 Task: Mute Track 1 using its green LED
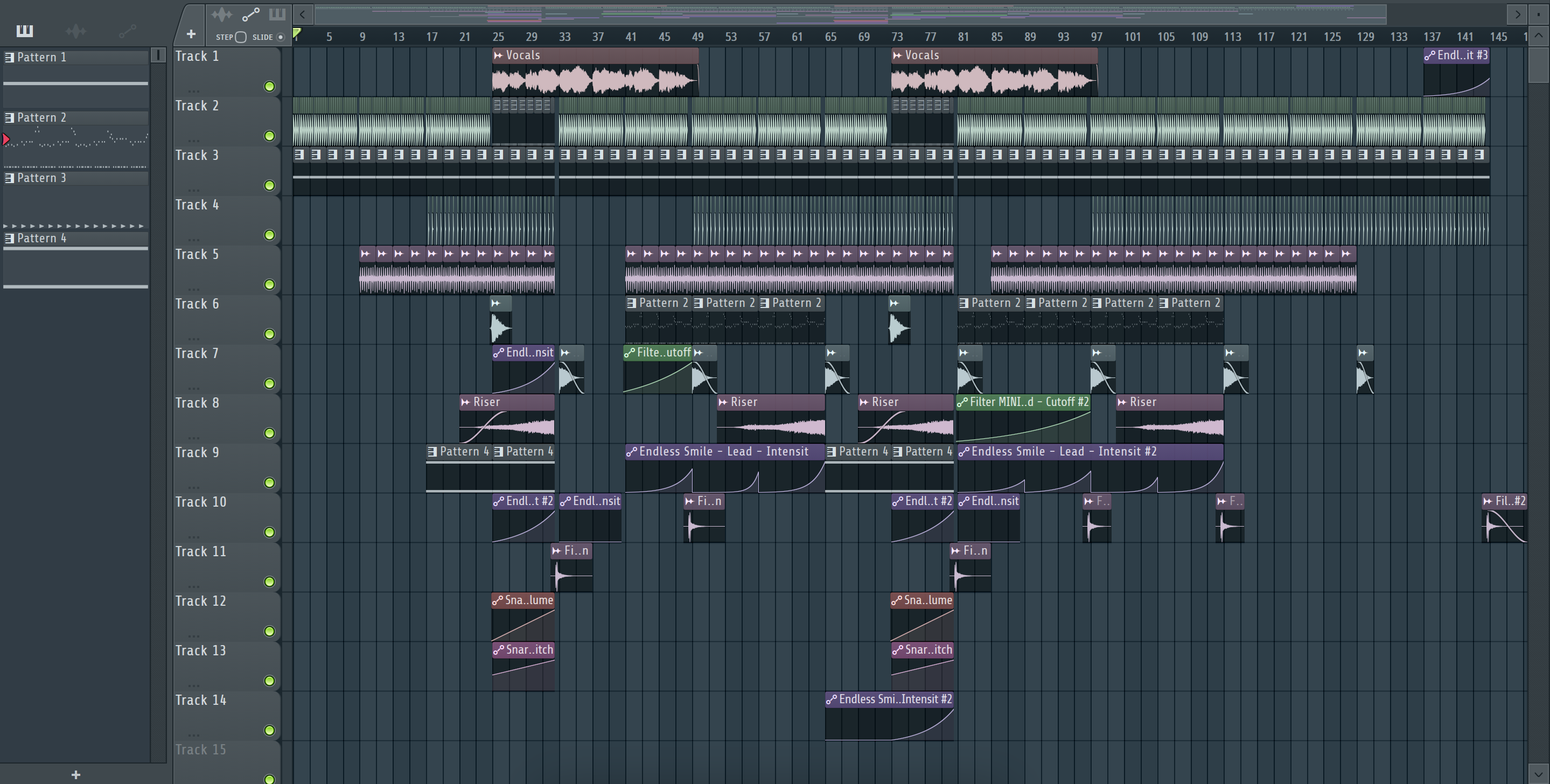coord(270,87)
